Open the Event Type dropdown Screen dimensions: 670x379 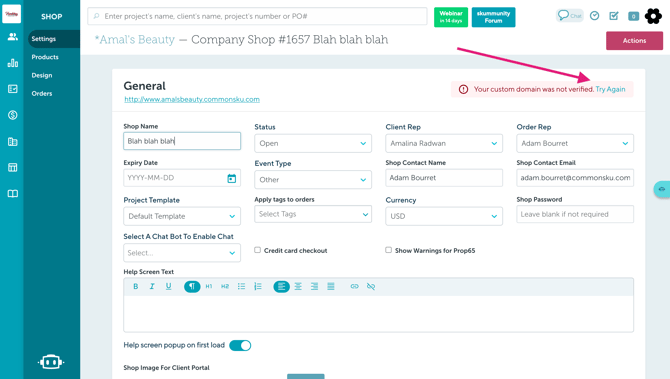(313, 180)
